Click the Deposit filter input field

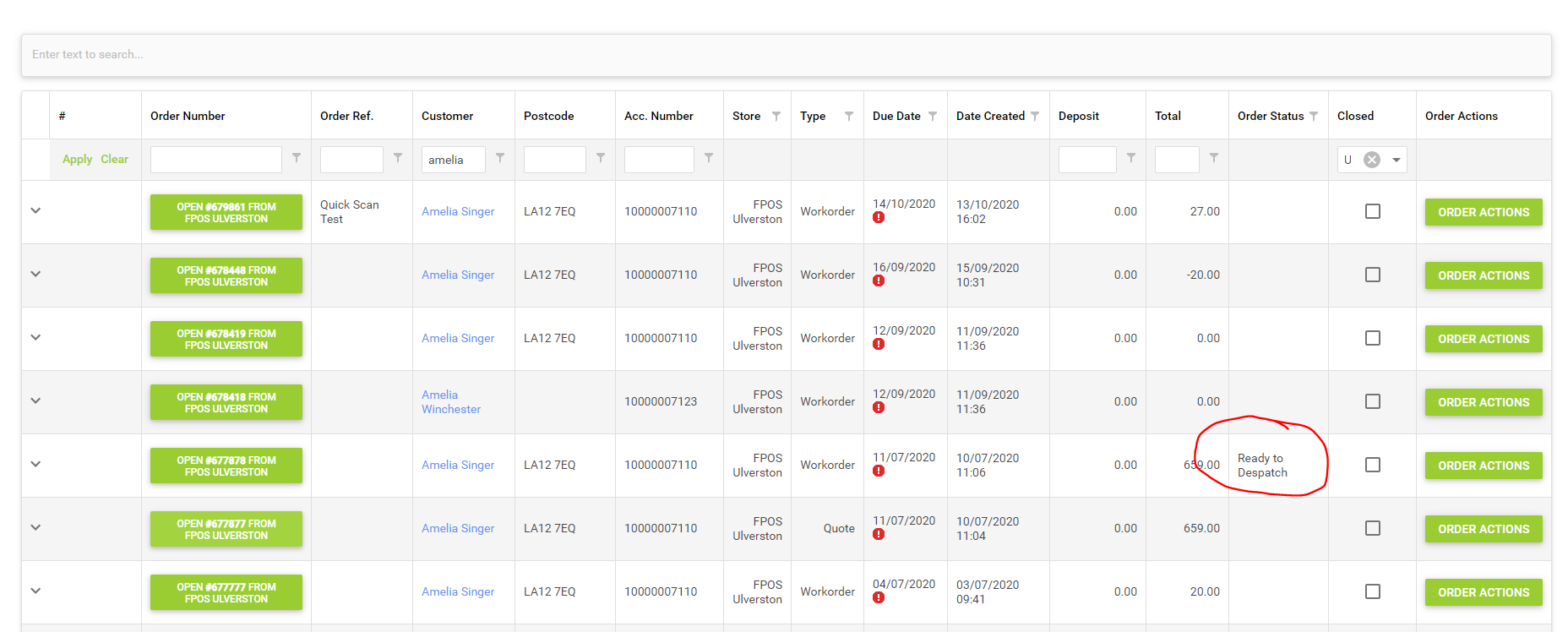coord(1087,160)
